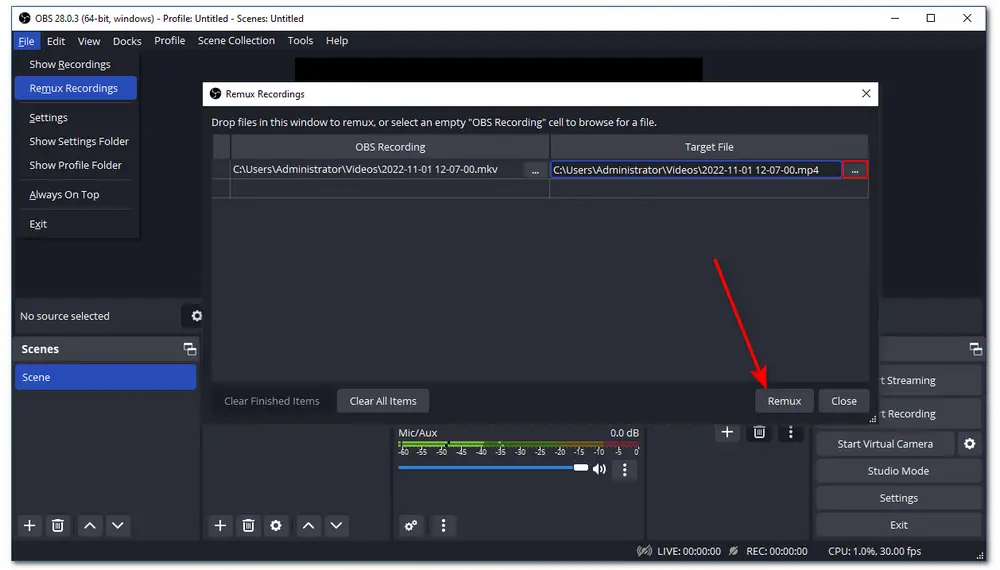The width and height of the screenshot is (1000, 570).
Task: Click the Remux button
Action: 784,401
